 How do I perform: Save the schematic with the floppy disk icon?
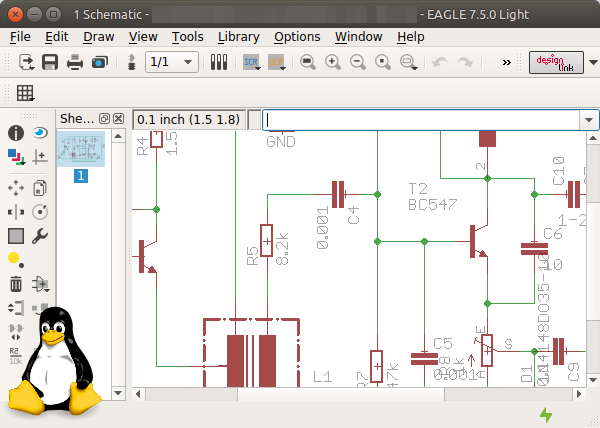[x=50, y=62]
